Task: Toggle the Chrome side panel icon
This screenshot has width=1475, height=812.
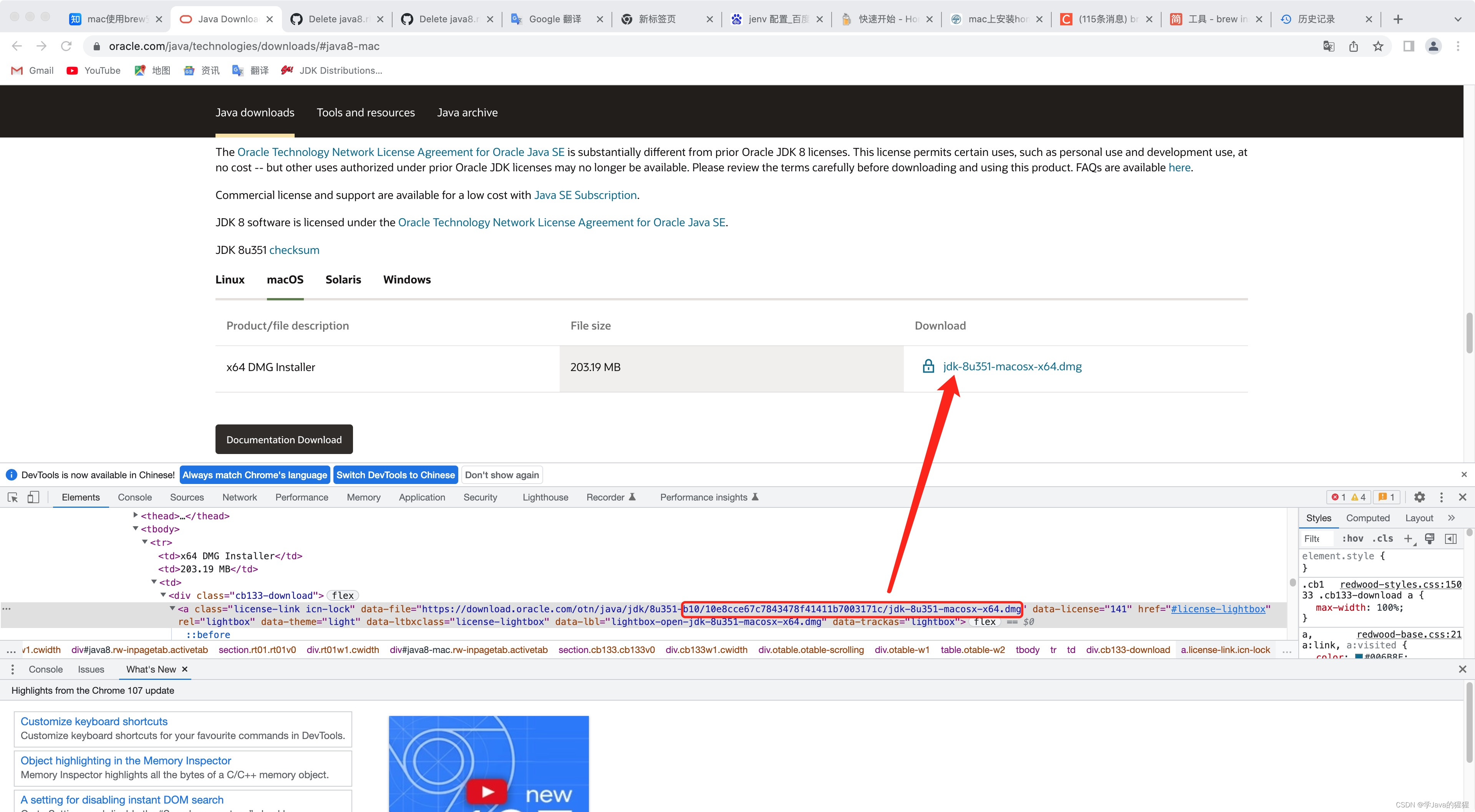Action: coord(1409,46)
